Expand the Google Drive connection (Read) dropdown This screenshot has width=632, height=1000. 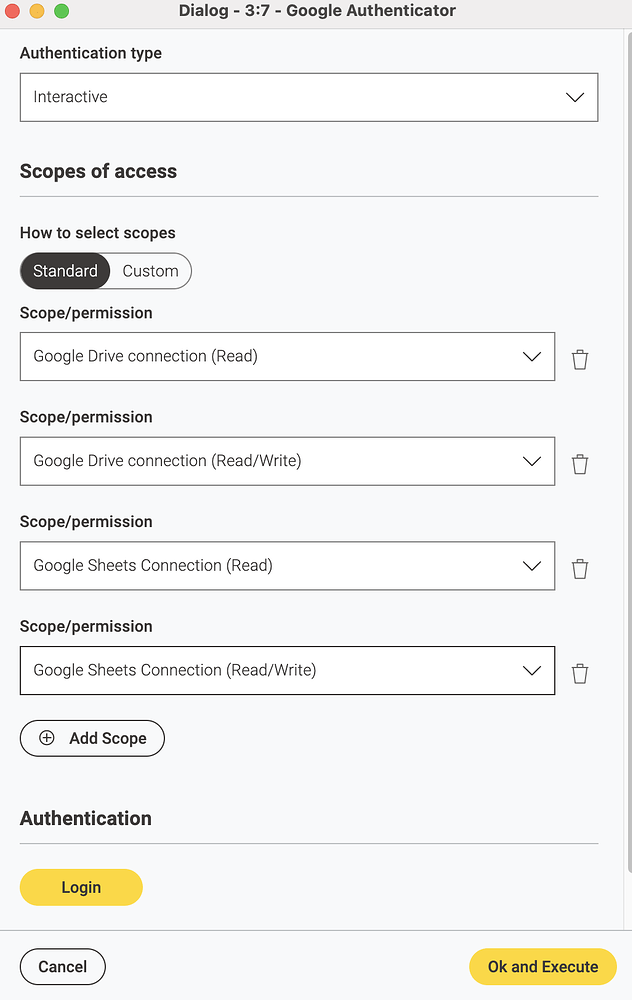click(x=287, y=356)
